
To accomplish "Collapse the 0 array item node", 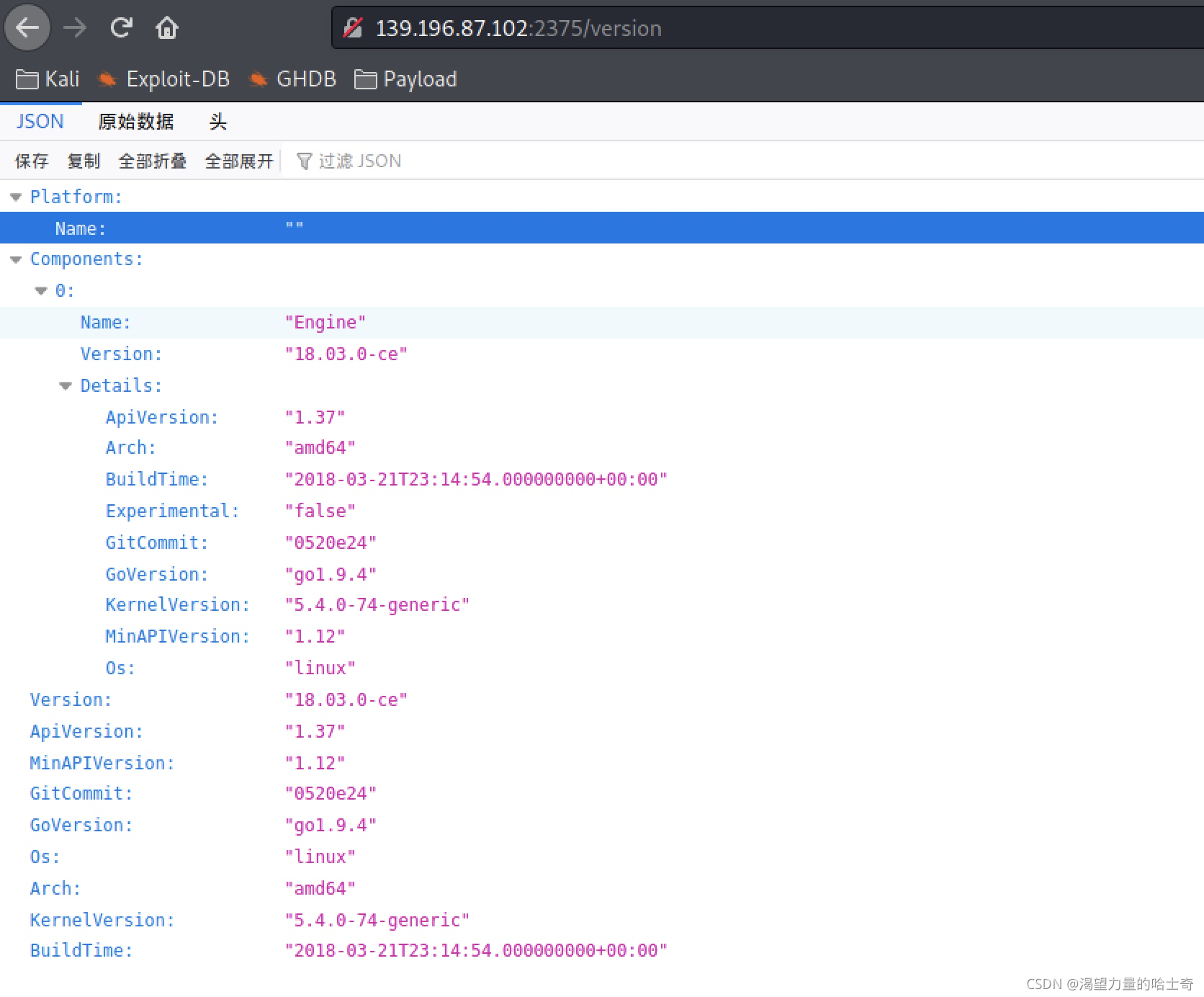I will [41, 291].
